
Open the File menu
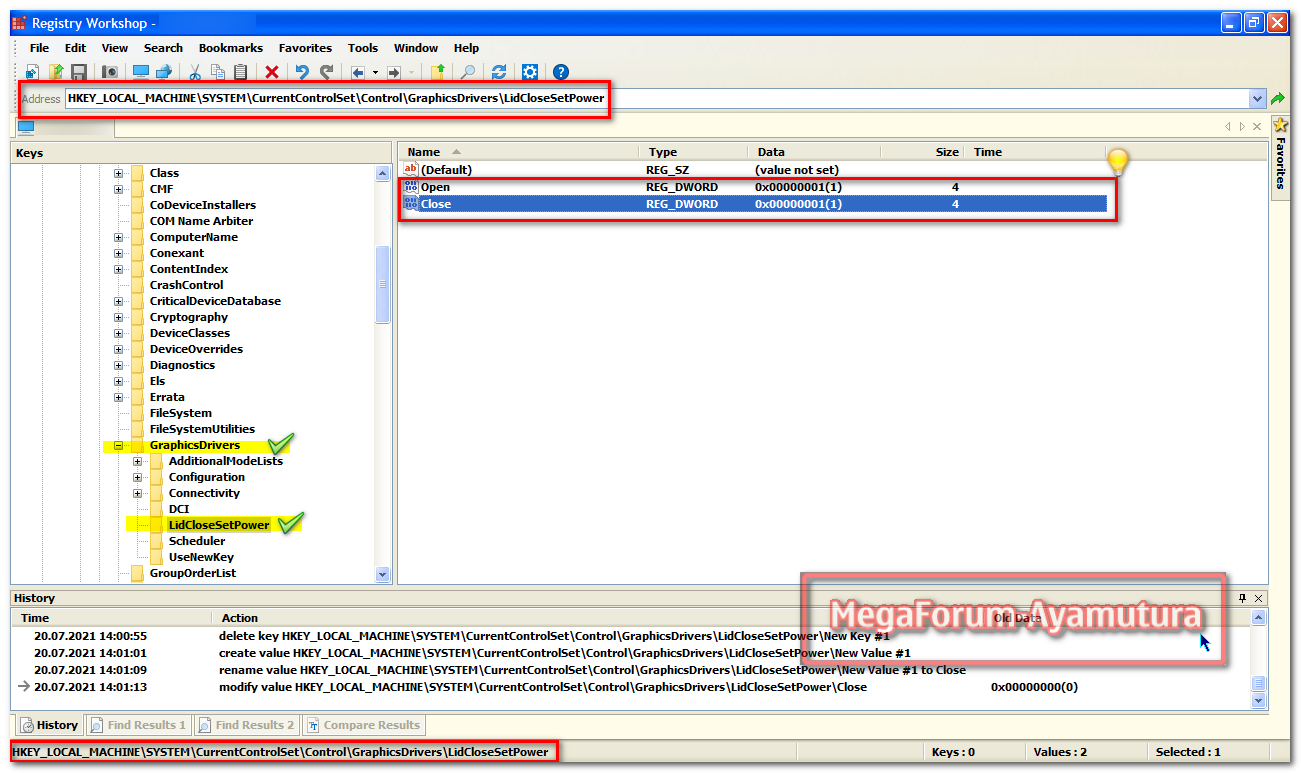point(39,48)
